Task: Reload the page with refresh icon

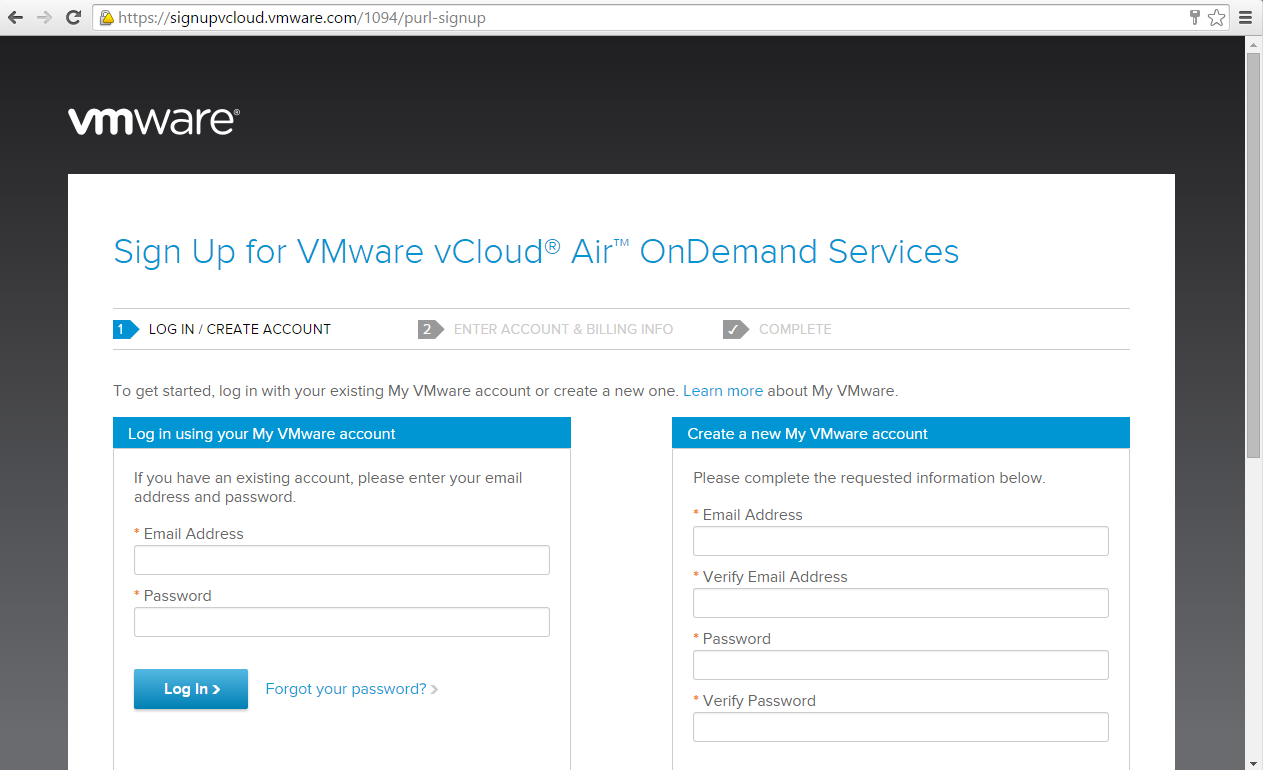Action: (x=73, y=17)
